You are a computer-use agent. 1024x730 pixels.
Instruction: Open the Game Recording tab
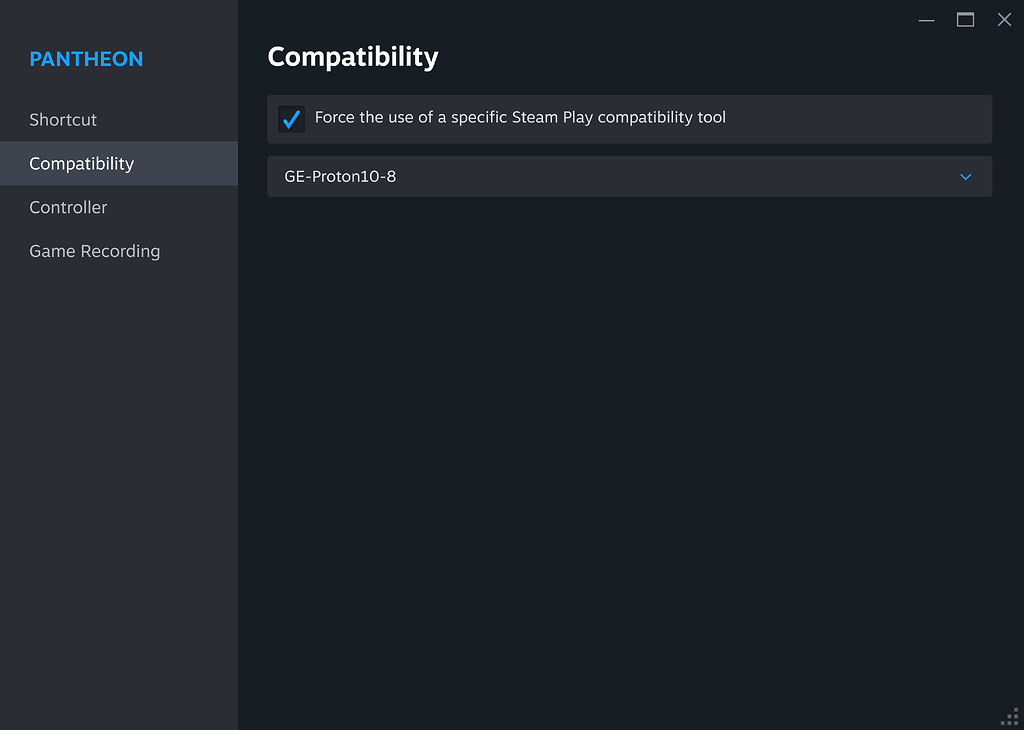94,252
